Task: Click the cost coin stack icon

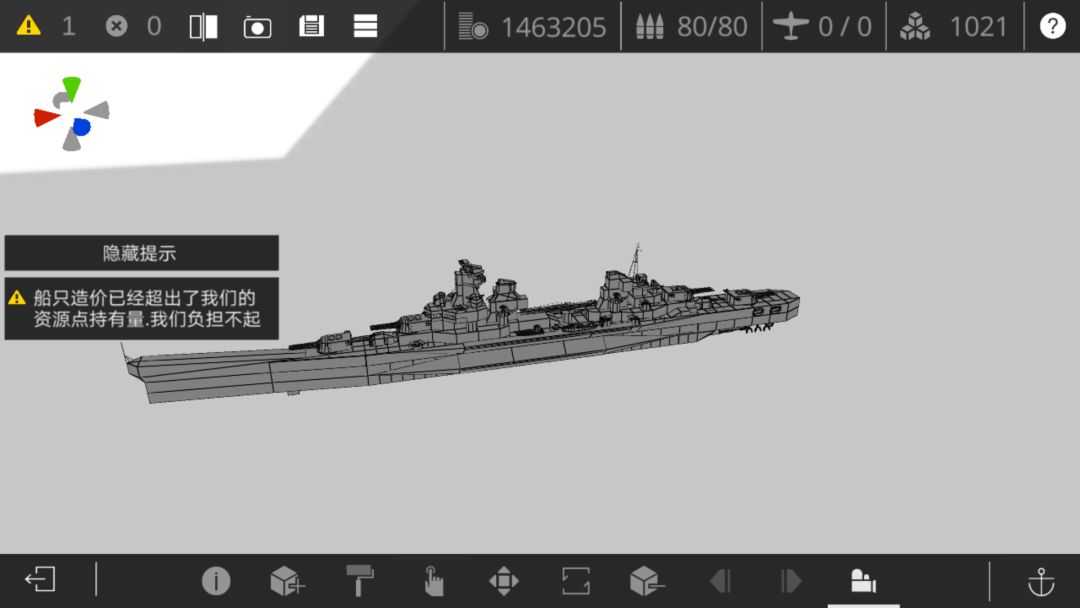Action: tap(473, 27)
